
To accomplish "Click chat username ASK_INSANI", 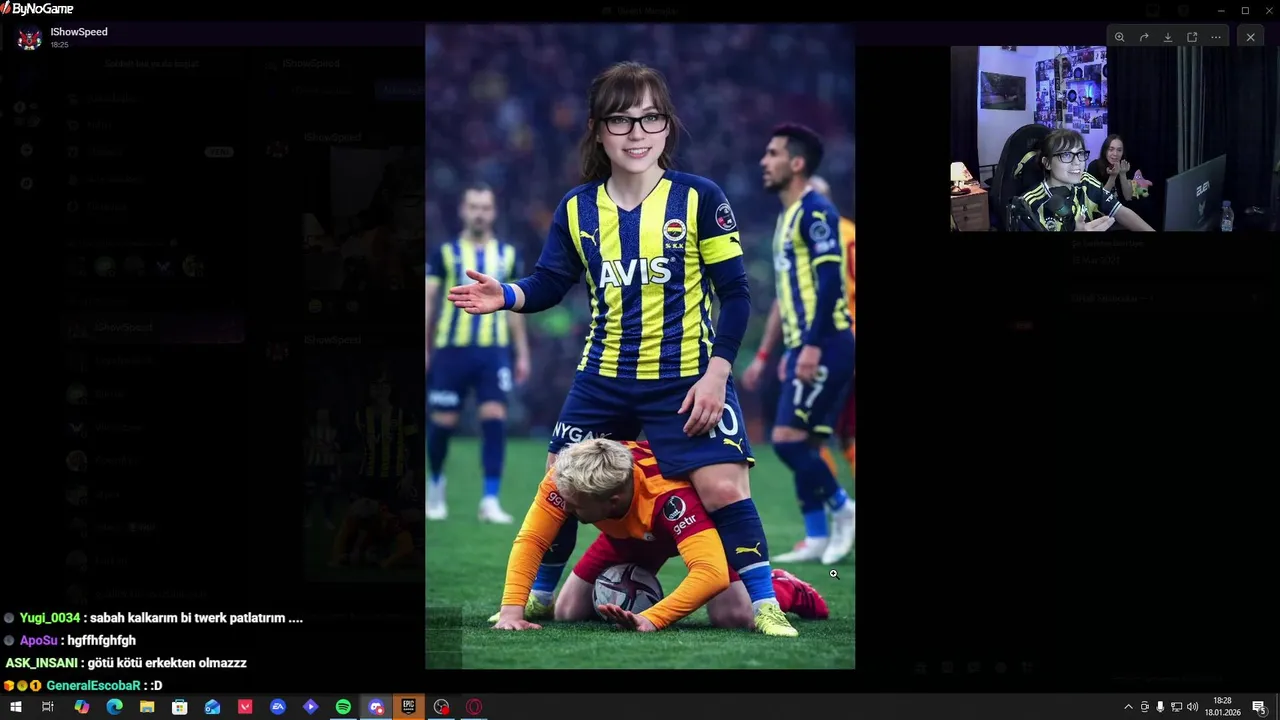I will 40,663.
